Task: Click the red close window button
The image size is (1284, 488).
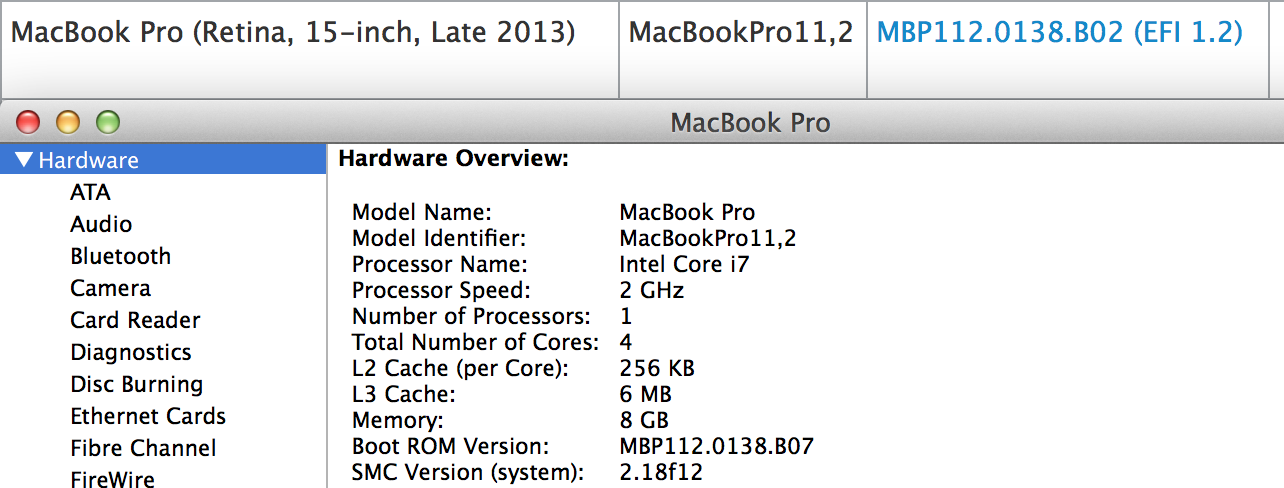Action: (x=28, y=123)
